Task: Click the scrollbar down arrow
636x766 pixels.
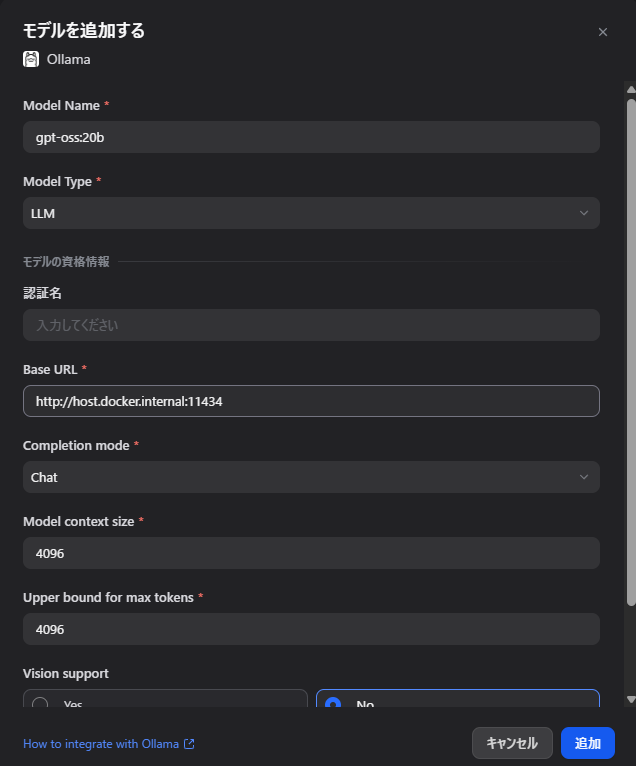Action: [x=631, y=700]
